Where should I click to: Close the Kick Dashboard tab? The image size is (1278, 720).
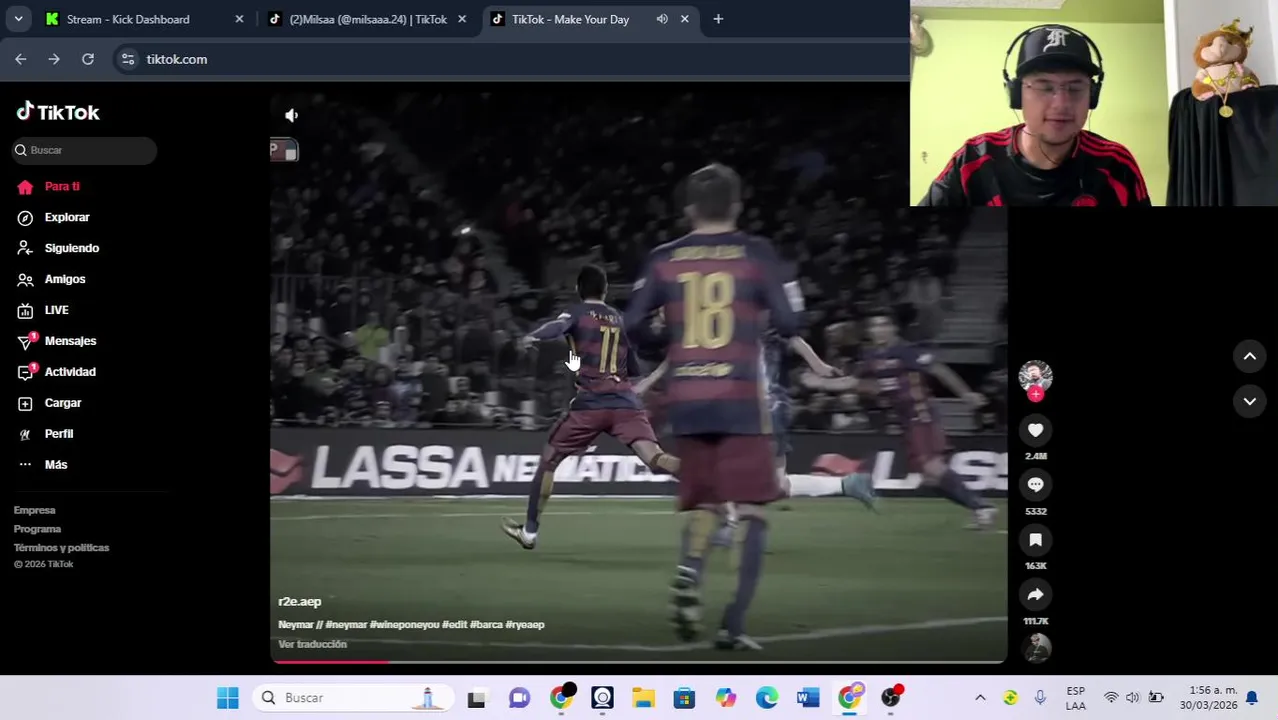pyautogui.click(x=239, y=19)
